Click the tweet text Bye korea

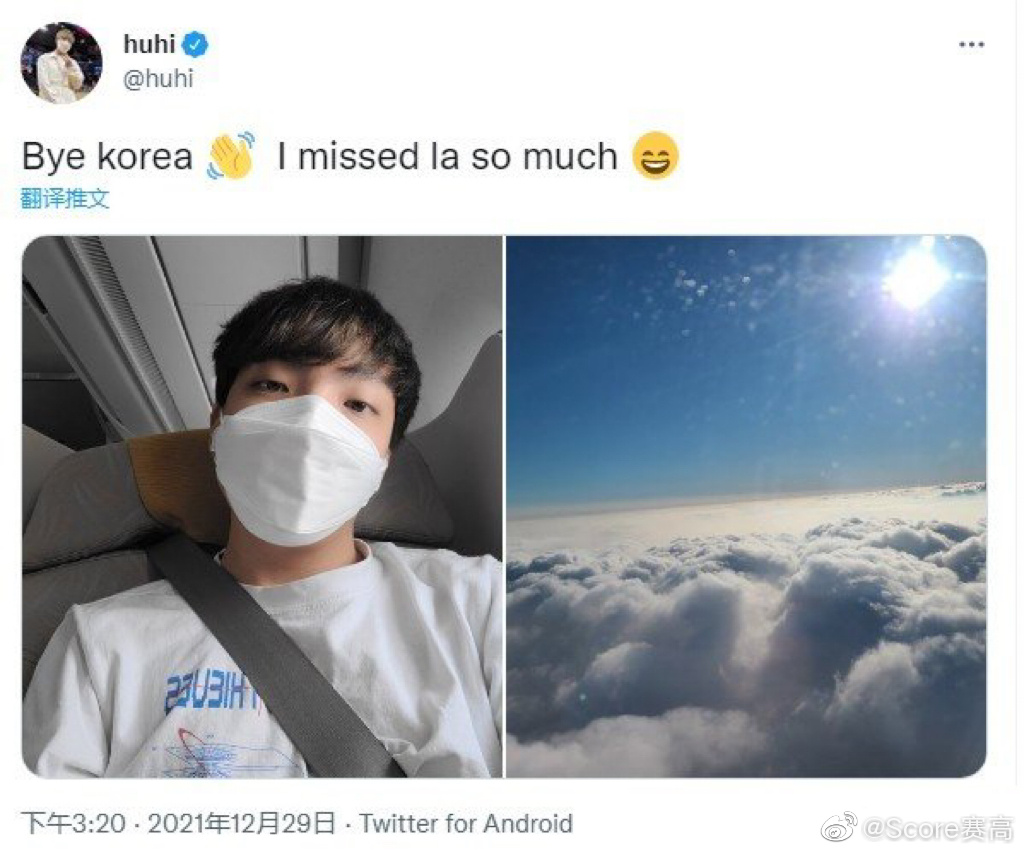[x=107, y=157]
